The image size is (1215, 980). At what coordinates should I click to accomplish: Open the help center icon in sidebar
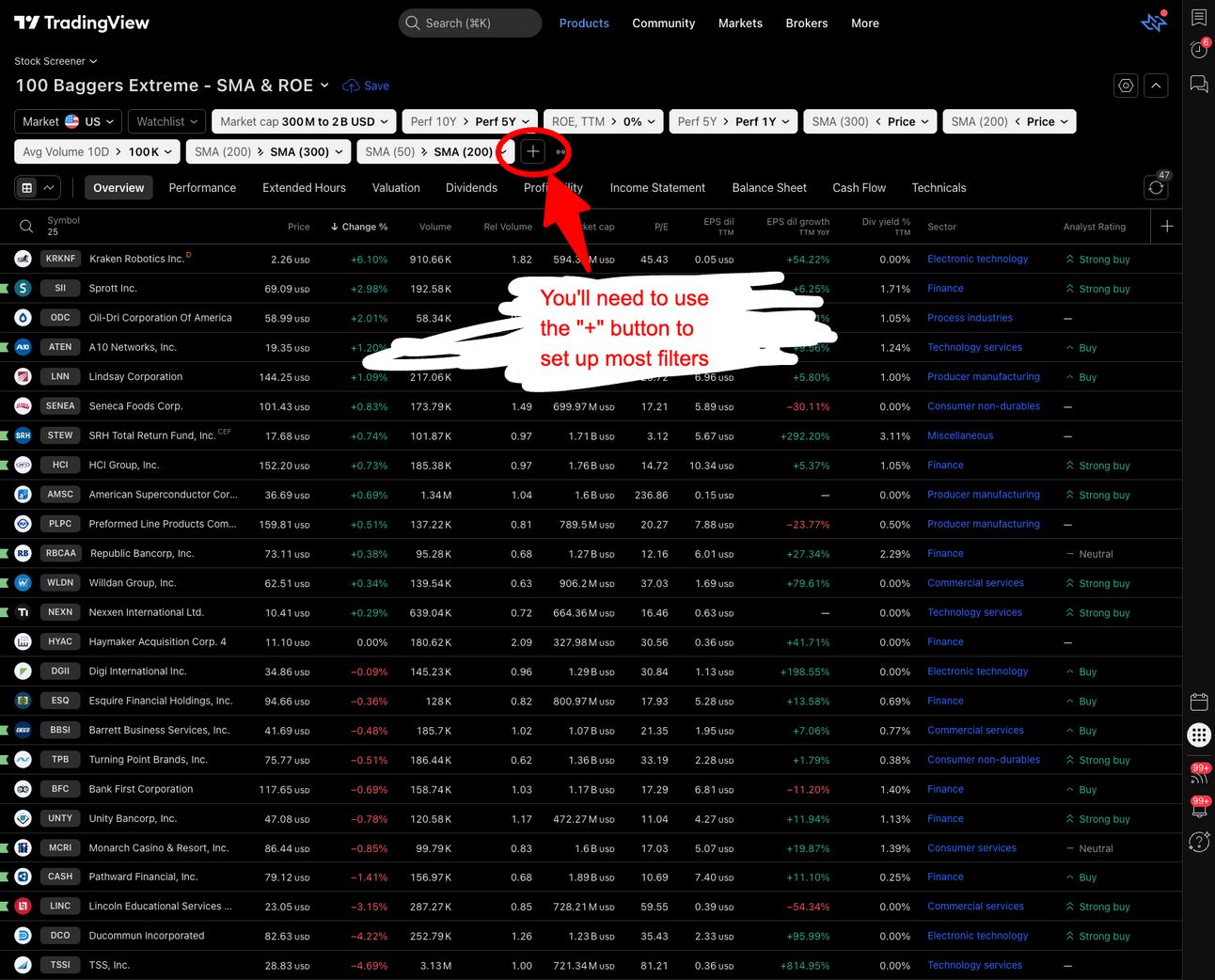pos(1199,842)
